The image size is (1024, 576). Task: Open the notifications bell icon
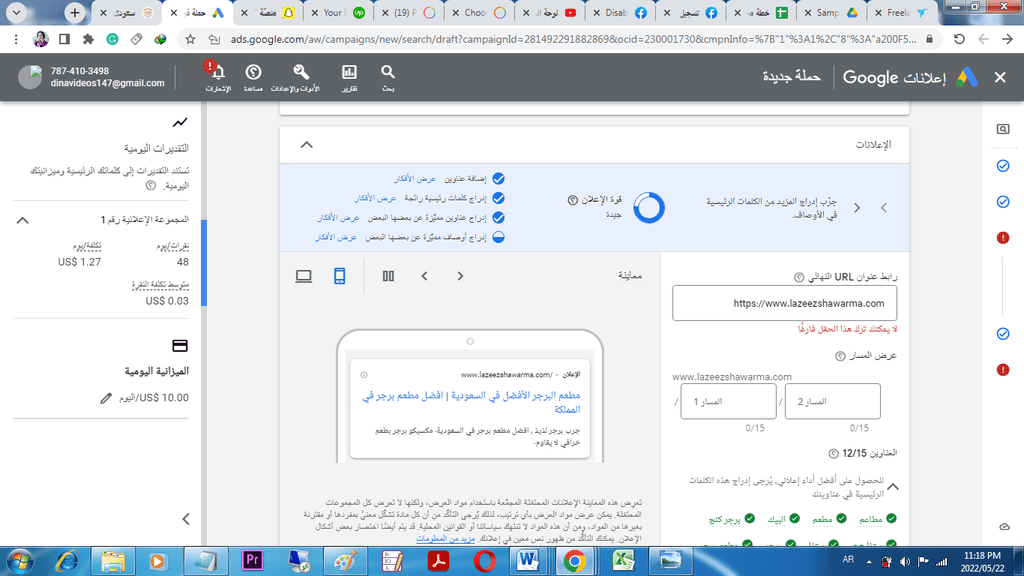[218, 72]
